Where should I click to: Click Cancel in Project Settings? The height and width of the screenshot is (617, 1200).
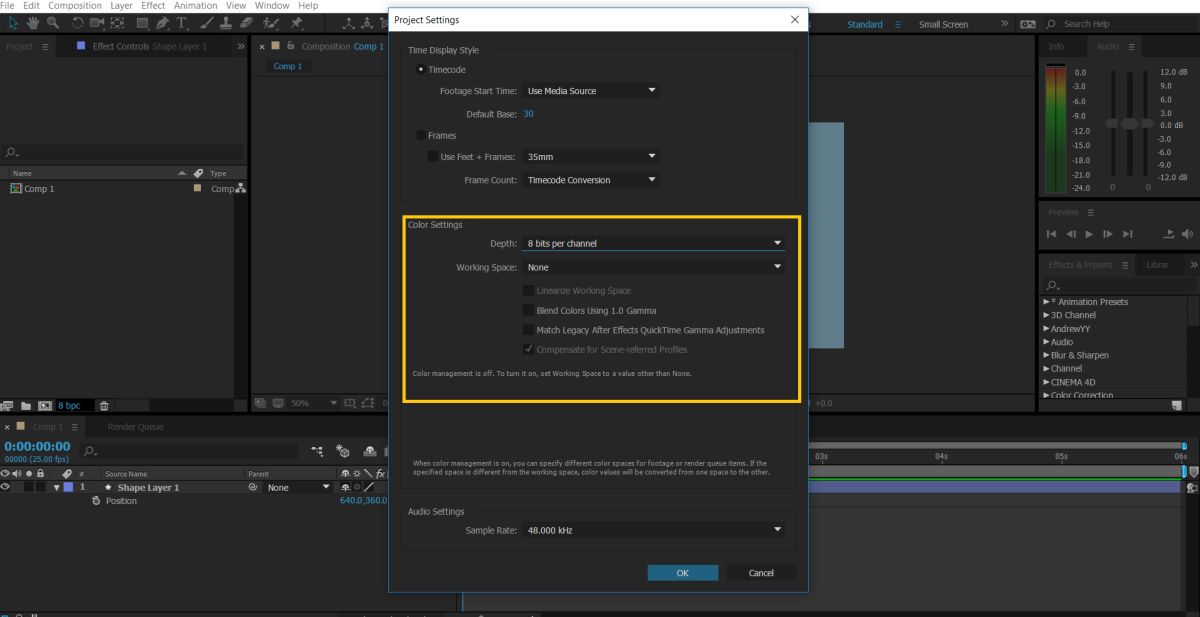click(x=761, y=573)
